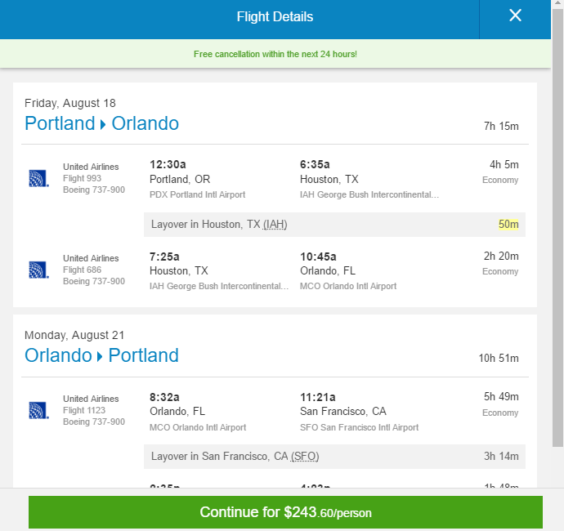
Task: Click the highlighted 50m layover duration
Action: 508,224
